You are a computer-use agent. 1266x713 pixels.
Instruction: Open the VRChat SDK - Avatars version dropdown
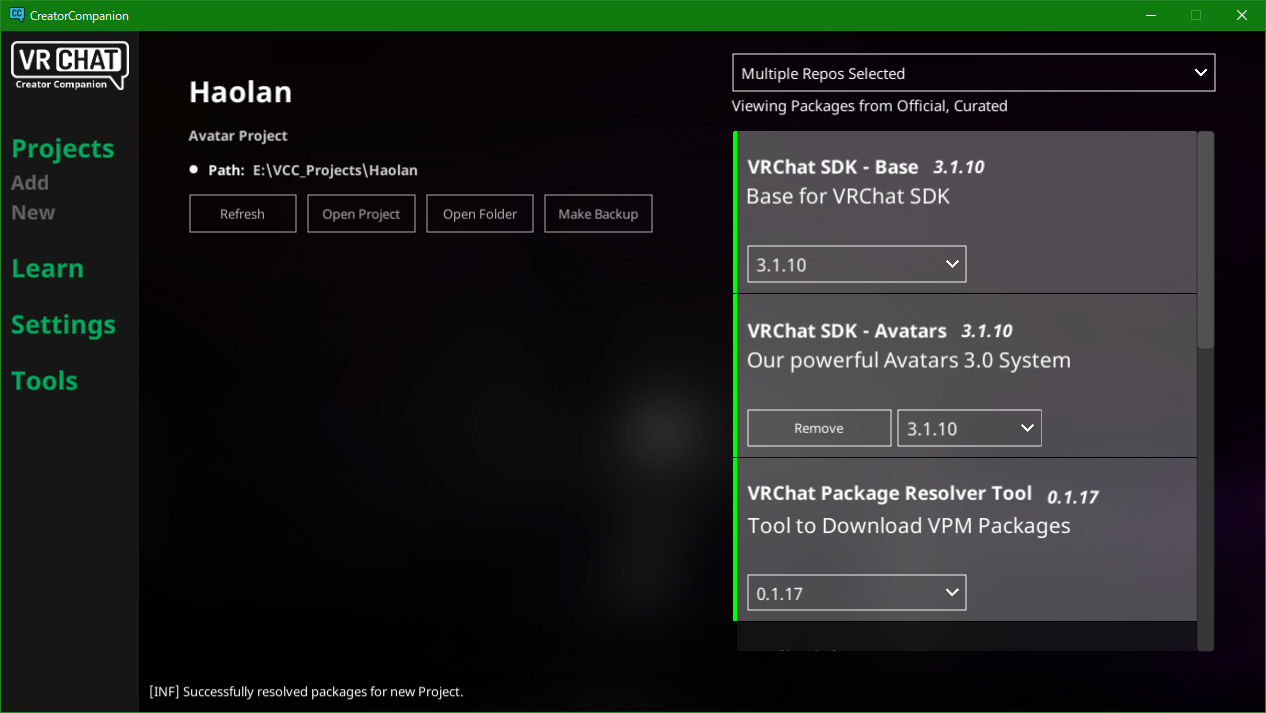pos(969,428)
